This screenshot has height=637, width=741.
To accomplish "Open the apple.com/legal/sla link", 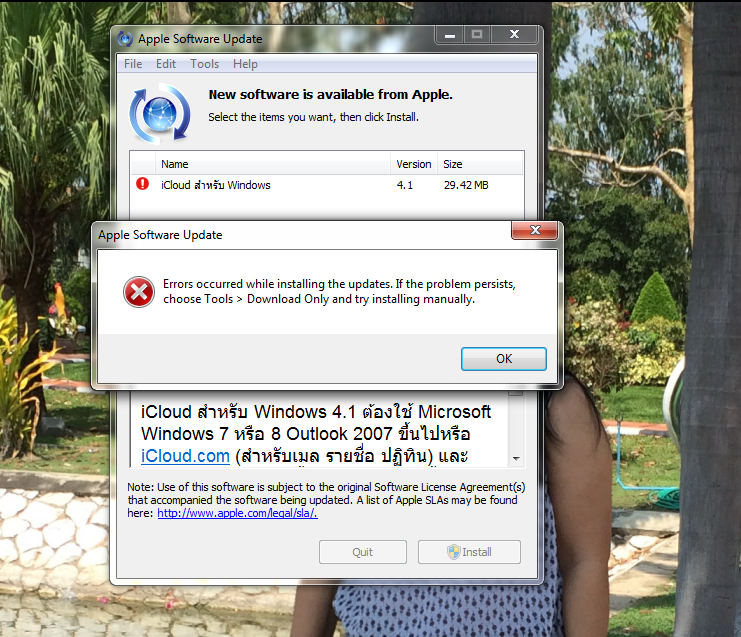I will [x=237, y=513].
